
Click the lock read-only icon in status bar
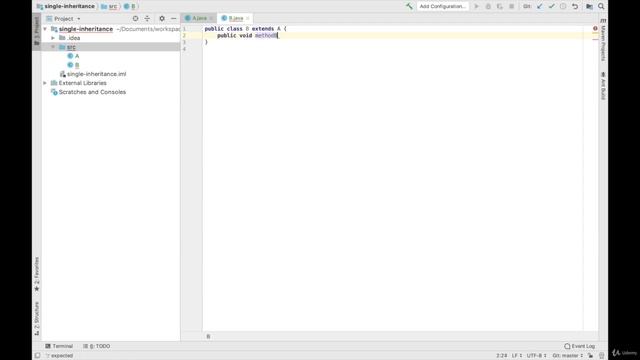(x=590, y=356)
